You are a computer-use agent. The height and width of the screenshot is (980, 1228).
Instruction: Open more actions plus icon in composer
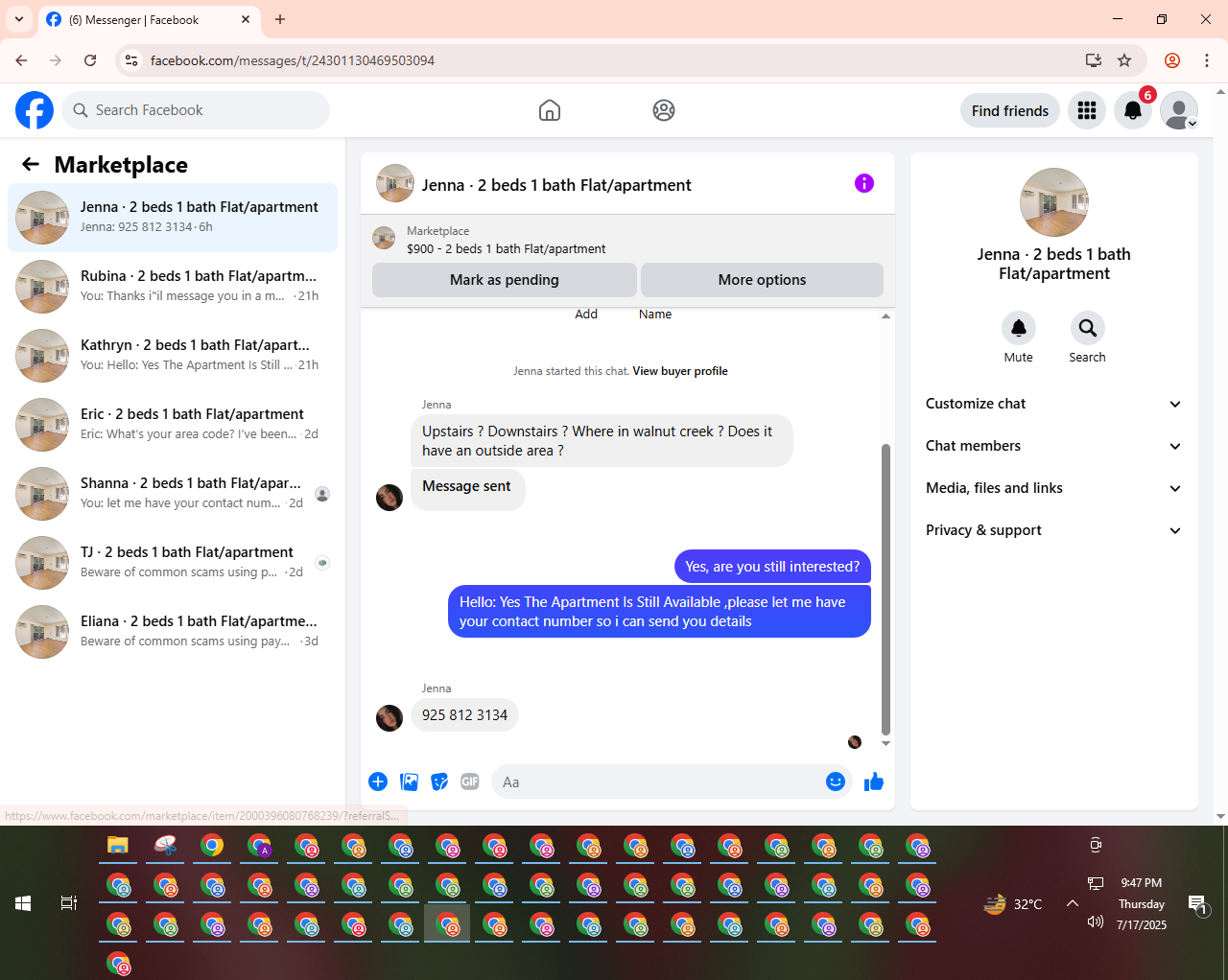tap(378, 782)
